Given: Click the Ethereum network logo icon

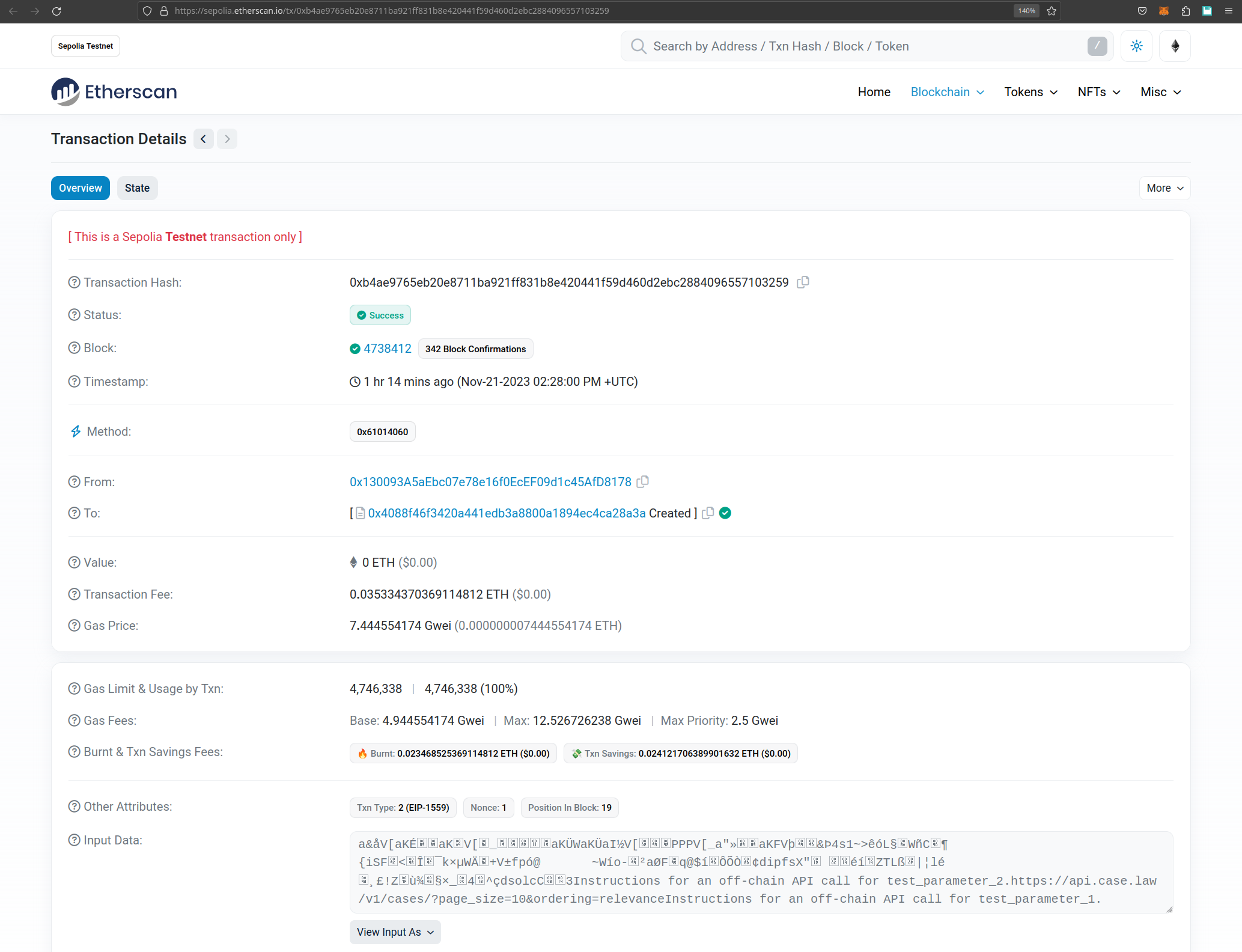Looking at the screenshot, I should pyautogui.click(x=1175, y=46).
